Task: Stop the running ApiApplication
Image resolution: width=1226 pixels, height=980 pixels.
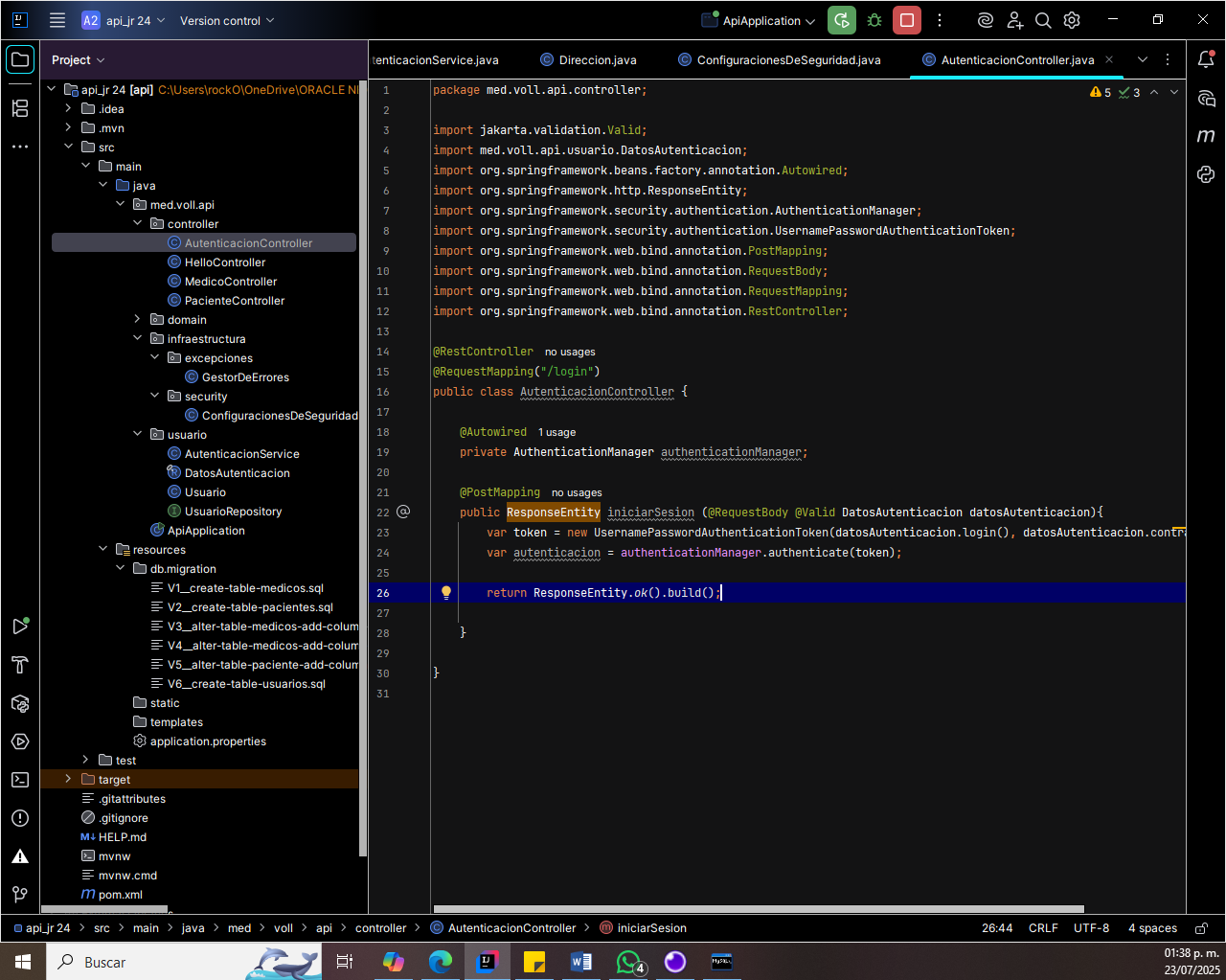Action: (x=907, y=20)
